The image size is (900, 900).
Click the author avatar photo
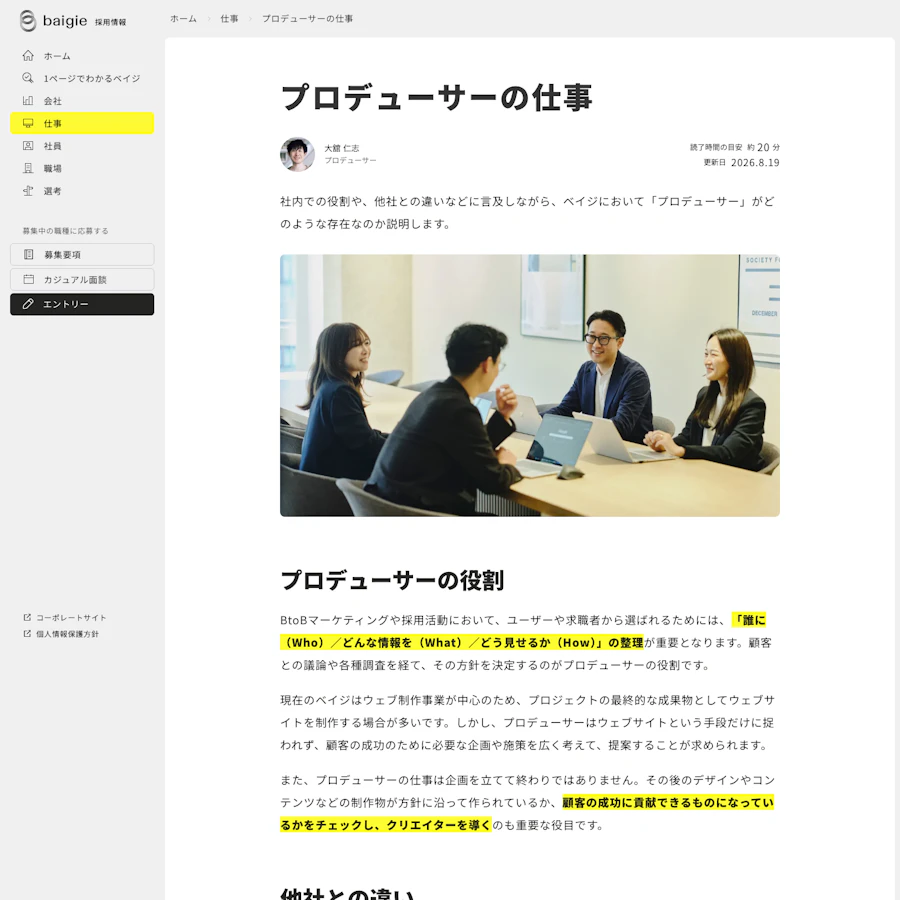click(x=297, y=154)
